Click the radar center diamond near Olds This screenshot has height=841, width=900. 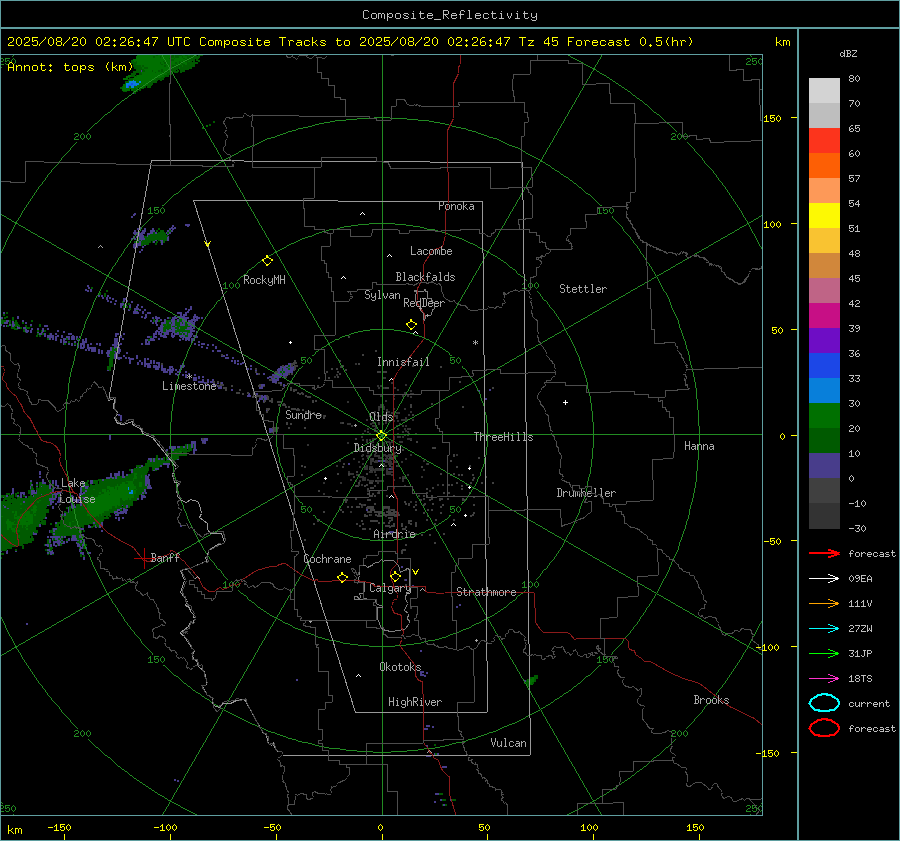click(x=382, y=436)
